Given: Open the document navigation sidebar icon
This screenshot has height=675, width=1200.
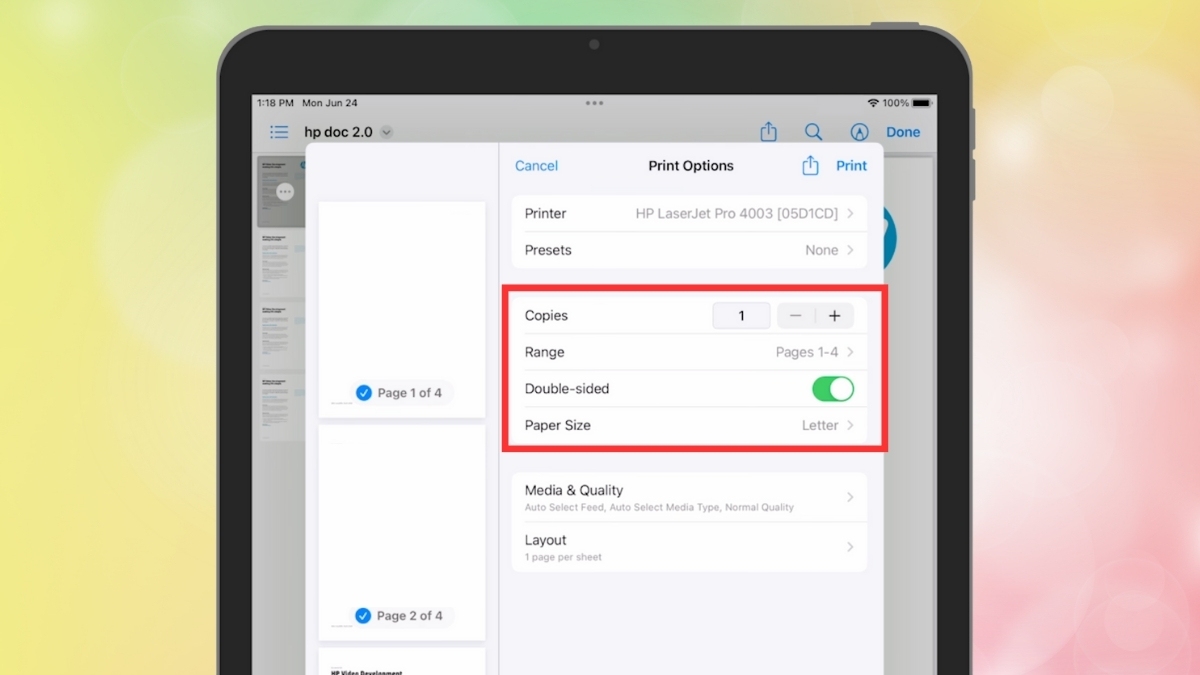Looking at the screenshot, I should click(278, 131).
